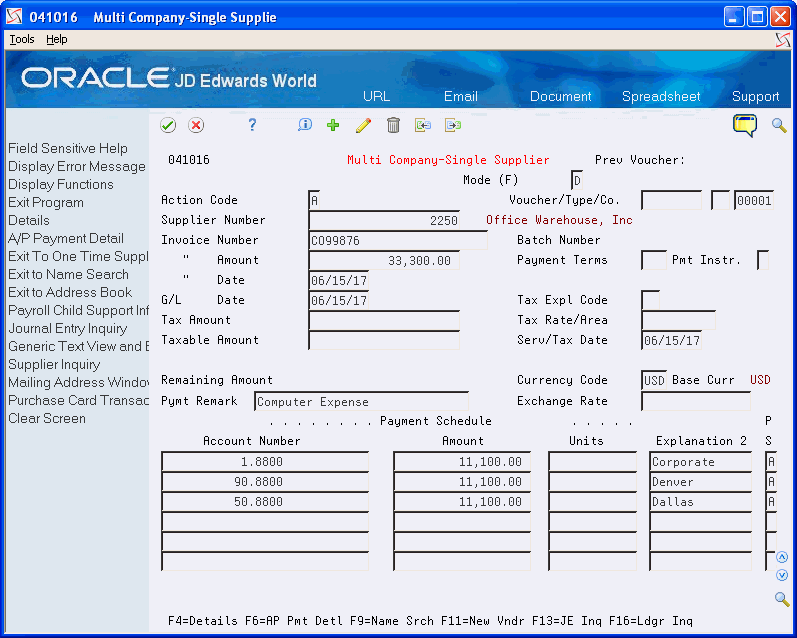
Task: Click the export right-arrow toolbar icon
Action: click(x=452, y=125)
